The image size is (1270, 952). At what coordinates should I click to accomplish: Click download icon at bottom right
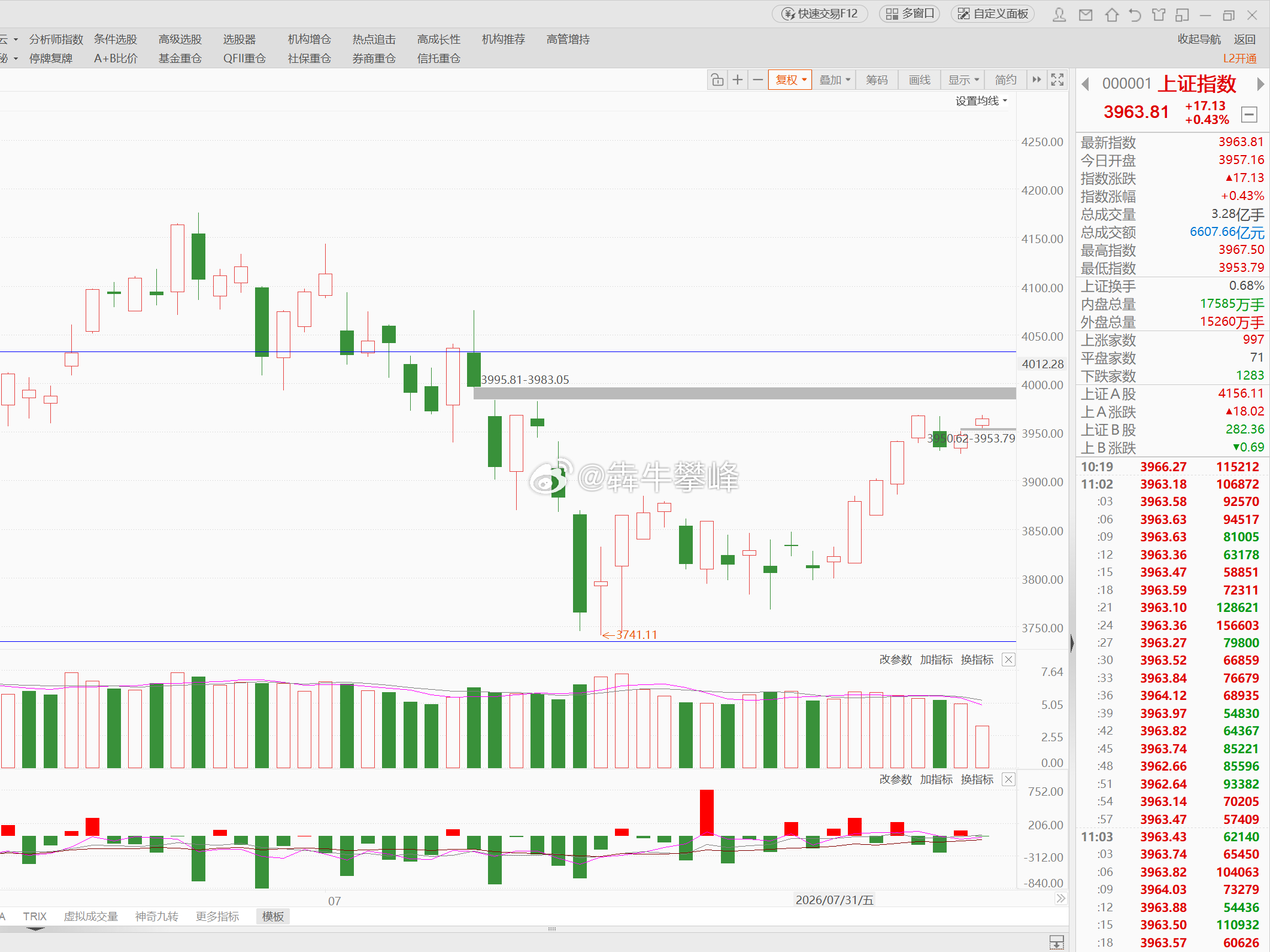click(1057, 941)
